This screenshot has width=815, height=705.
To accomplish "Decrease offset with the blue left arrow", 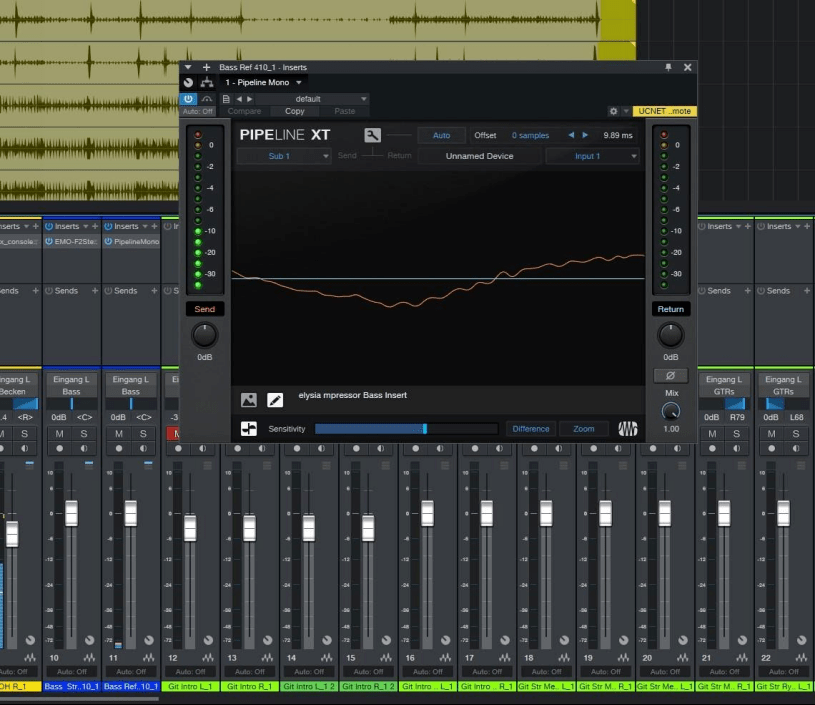I will (x=571, y=135).
